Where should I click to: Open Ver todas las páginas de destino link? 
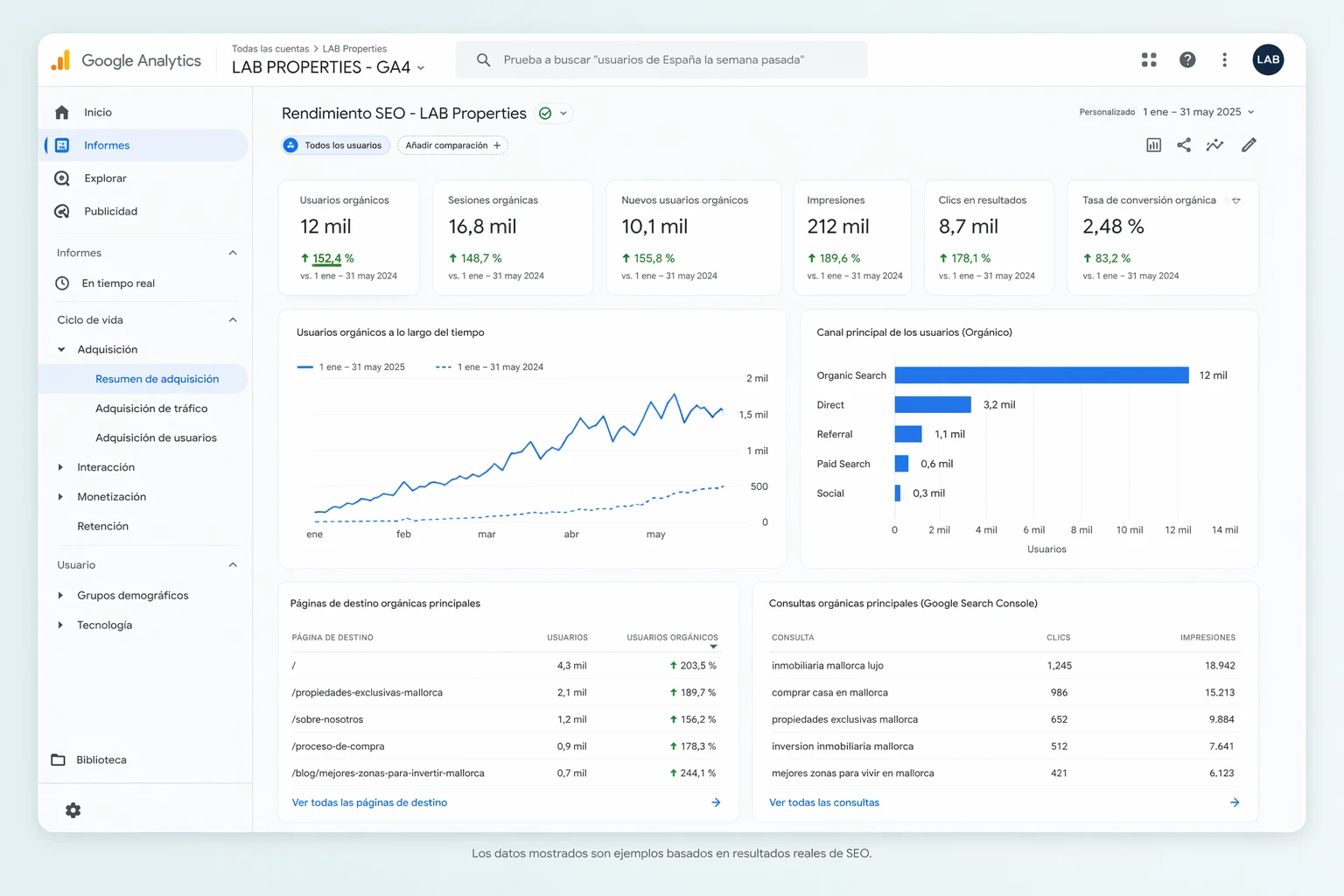coord(369,802)
